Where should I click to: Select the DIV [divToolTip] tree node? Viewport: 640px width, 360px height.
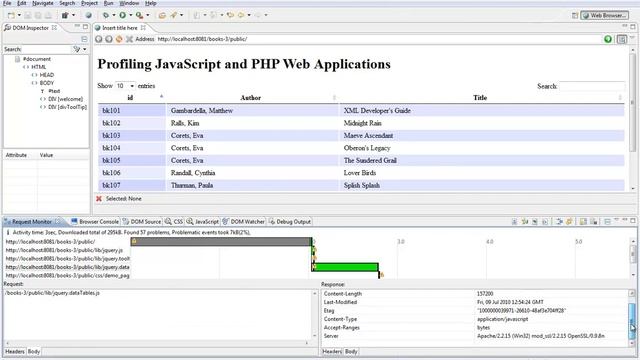67,107
